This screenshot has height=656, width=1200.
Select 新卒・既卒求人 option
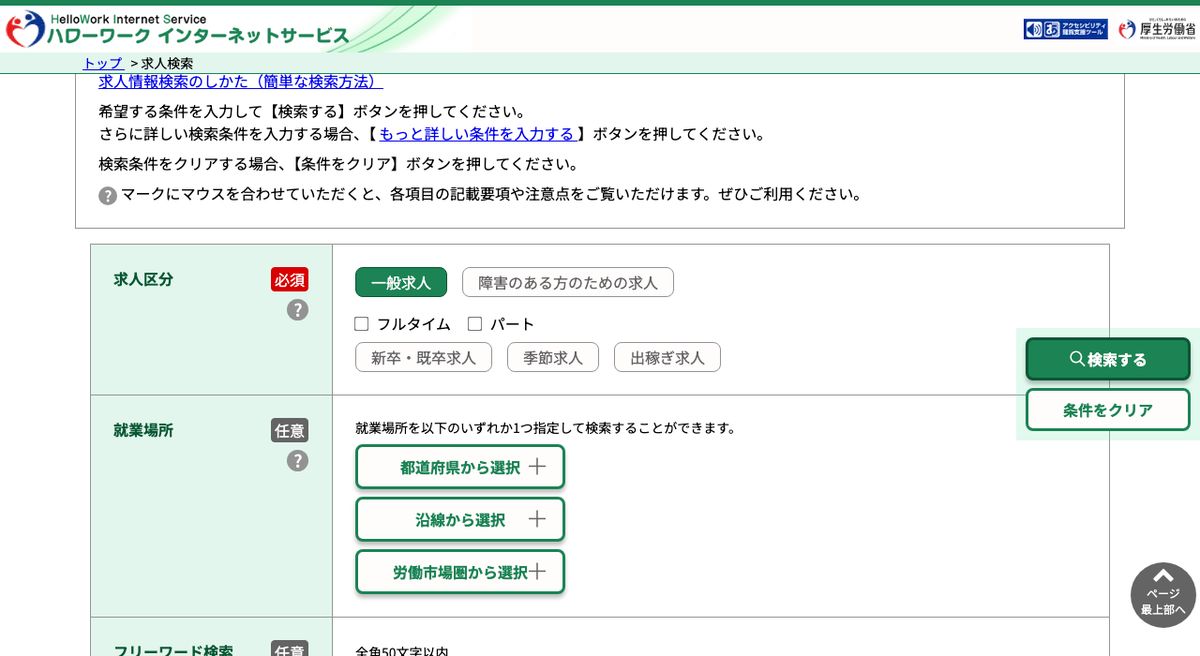click(x=423, y=357)
